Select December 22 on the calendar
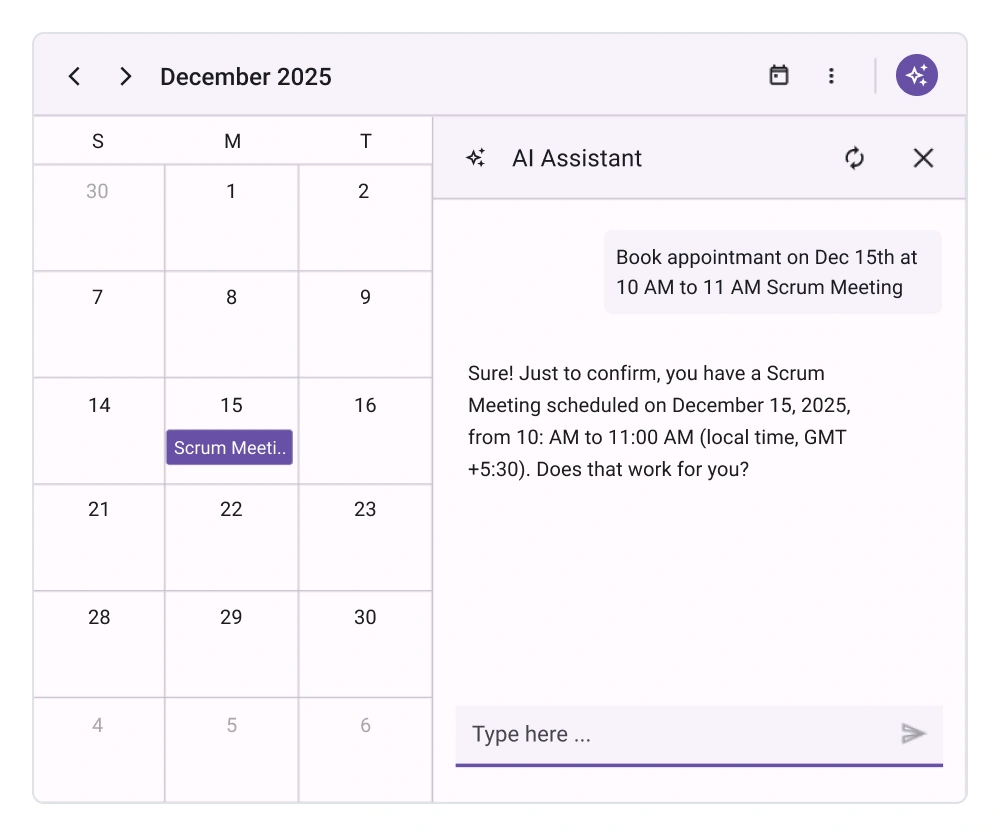1000x836 pixels. tap(231, 537)
